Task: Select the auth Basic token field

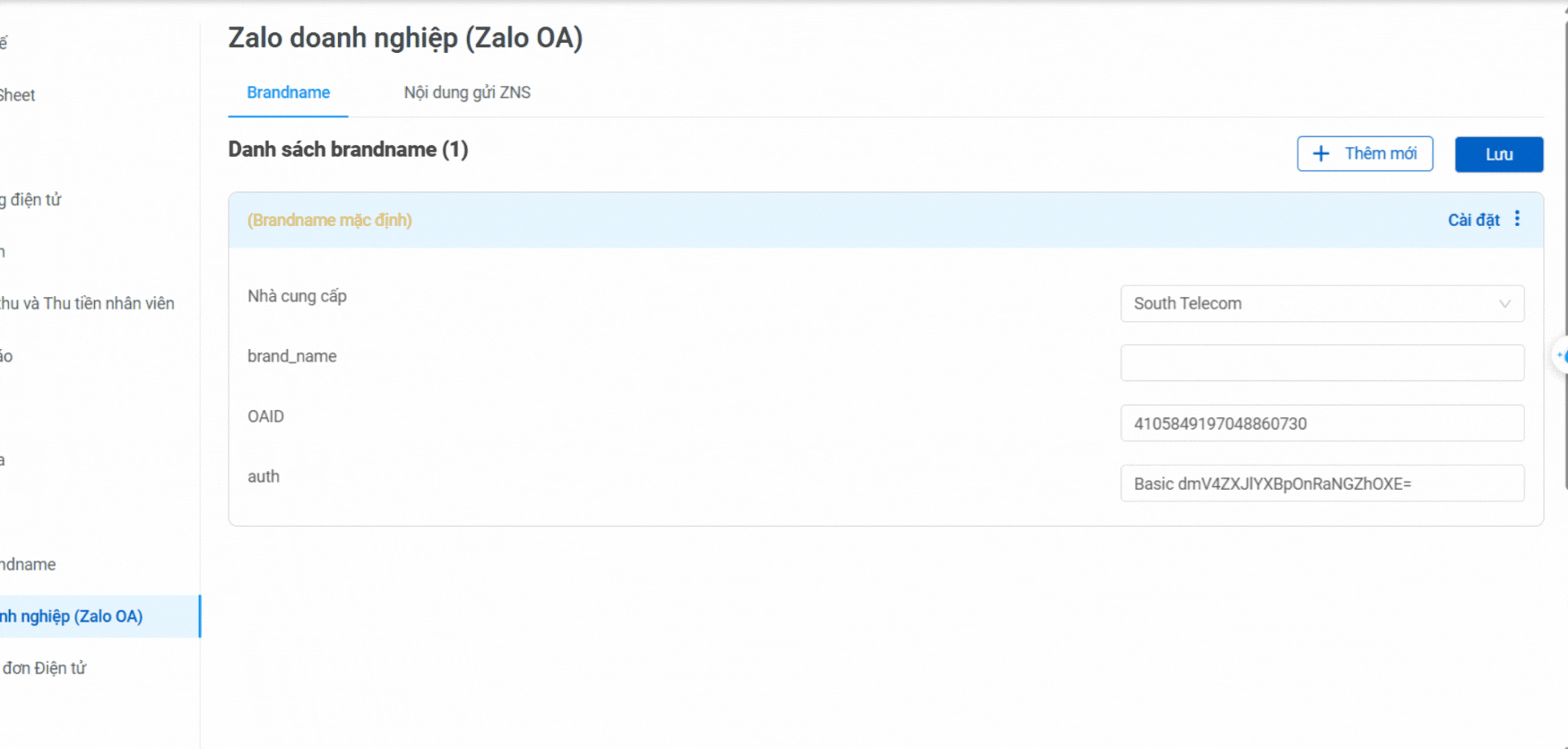Action: click(1321, 483)
